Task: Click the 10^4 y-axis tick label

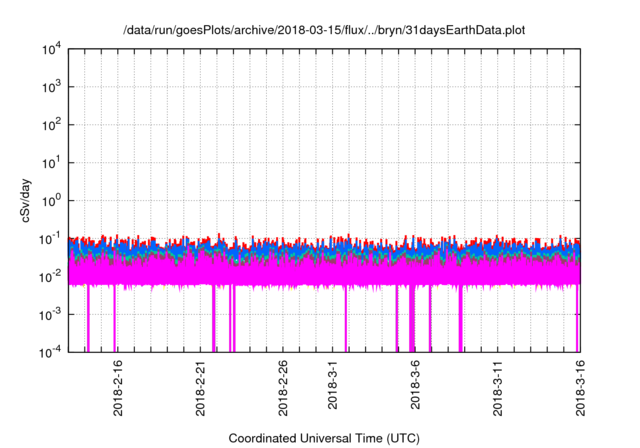Action: (51, 50)
